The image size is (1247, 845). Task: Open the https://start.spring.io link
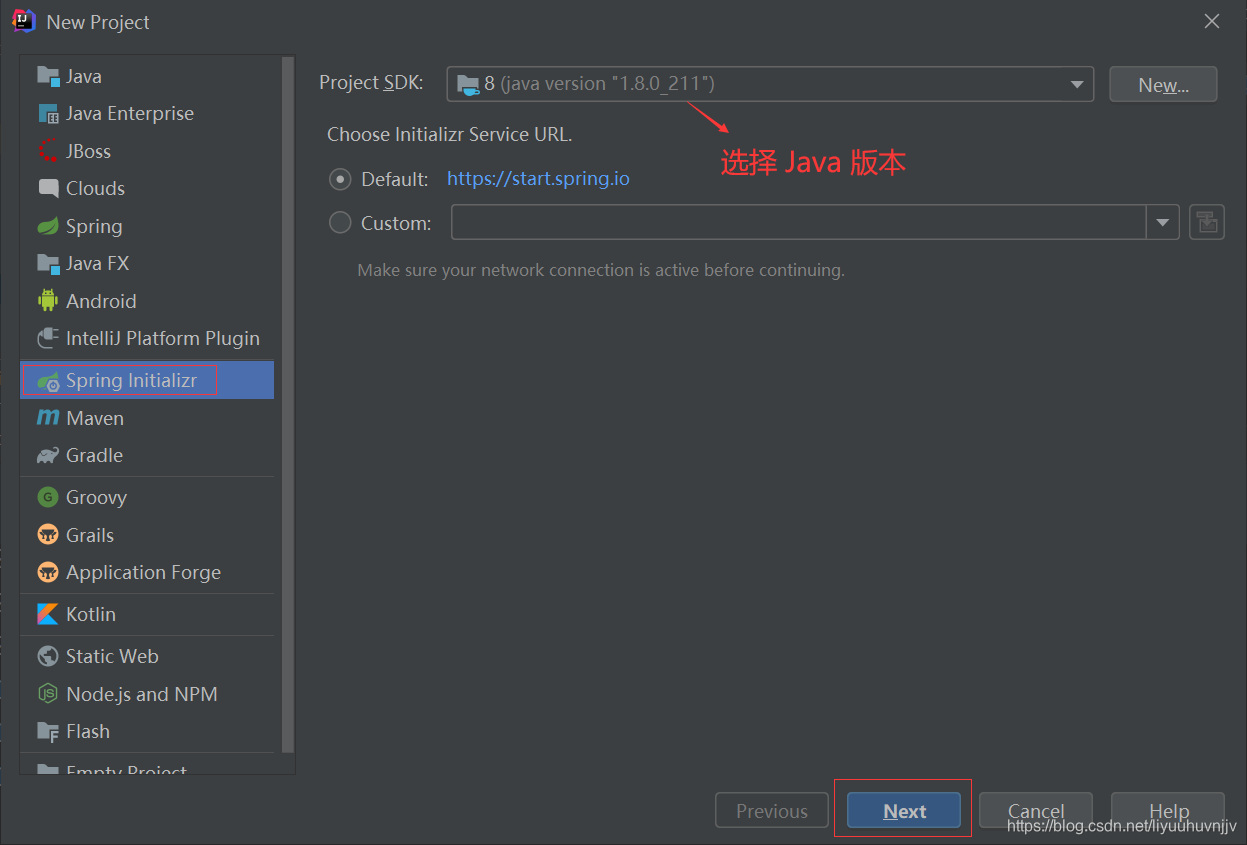(538, 179)
